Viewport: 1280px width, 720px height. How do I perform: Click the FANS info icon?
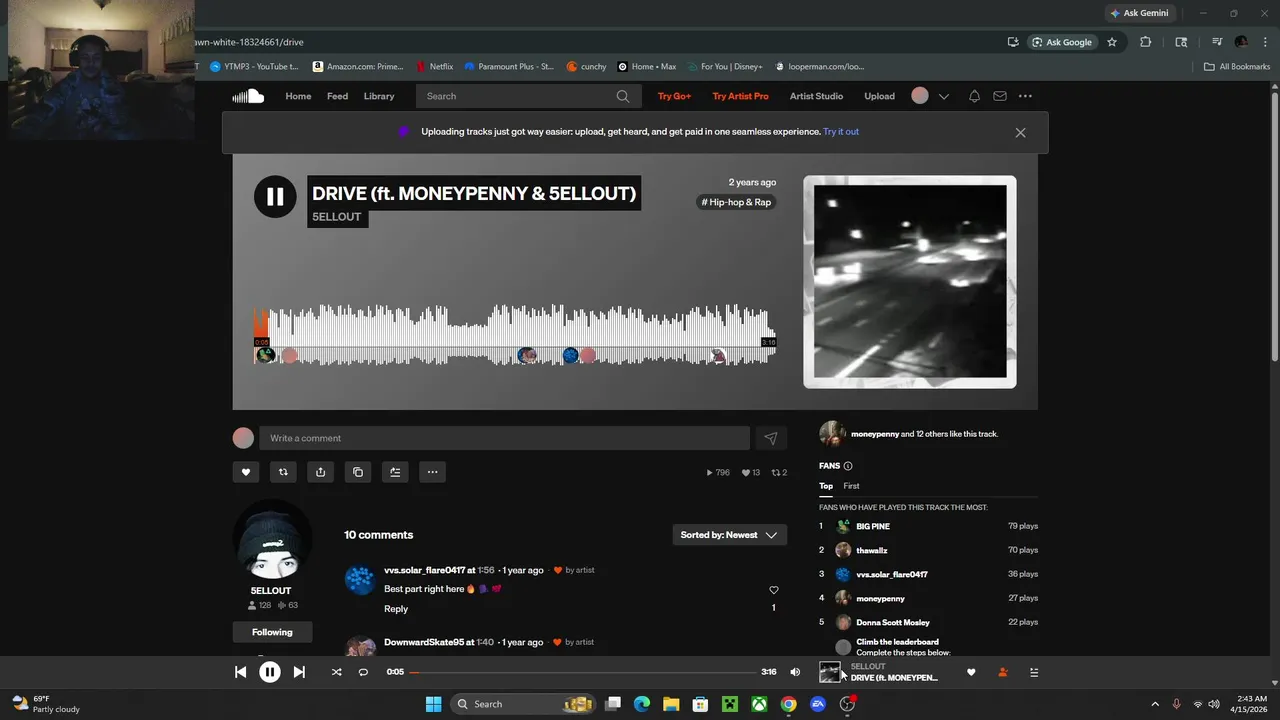point(848,466)
